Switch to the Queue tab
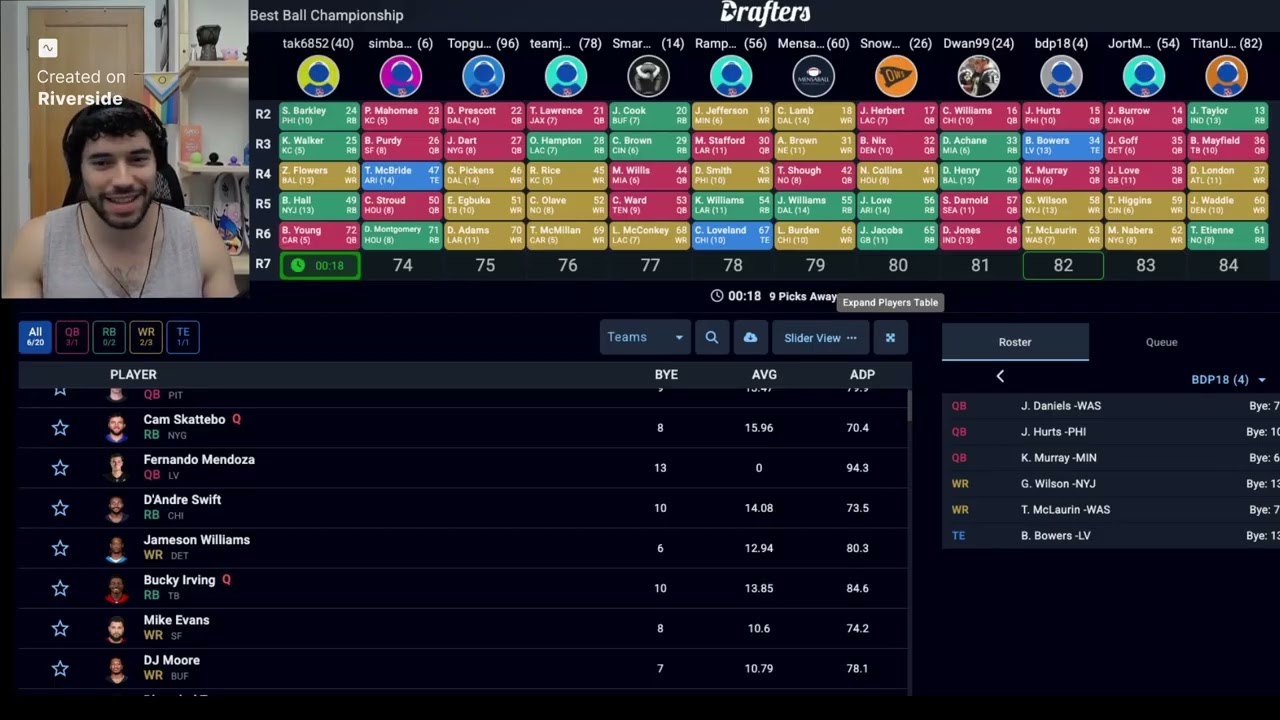 point(1161,342)
